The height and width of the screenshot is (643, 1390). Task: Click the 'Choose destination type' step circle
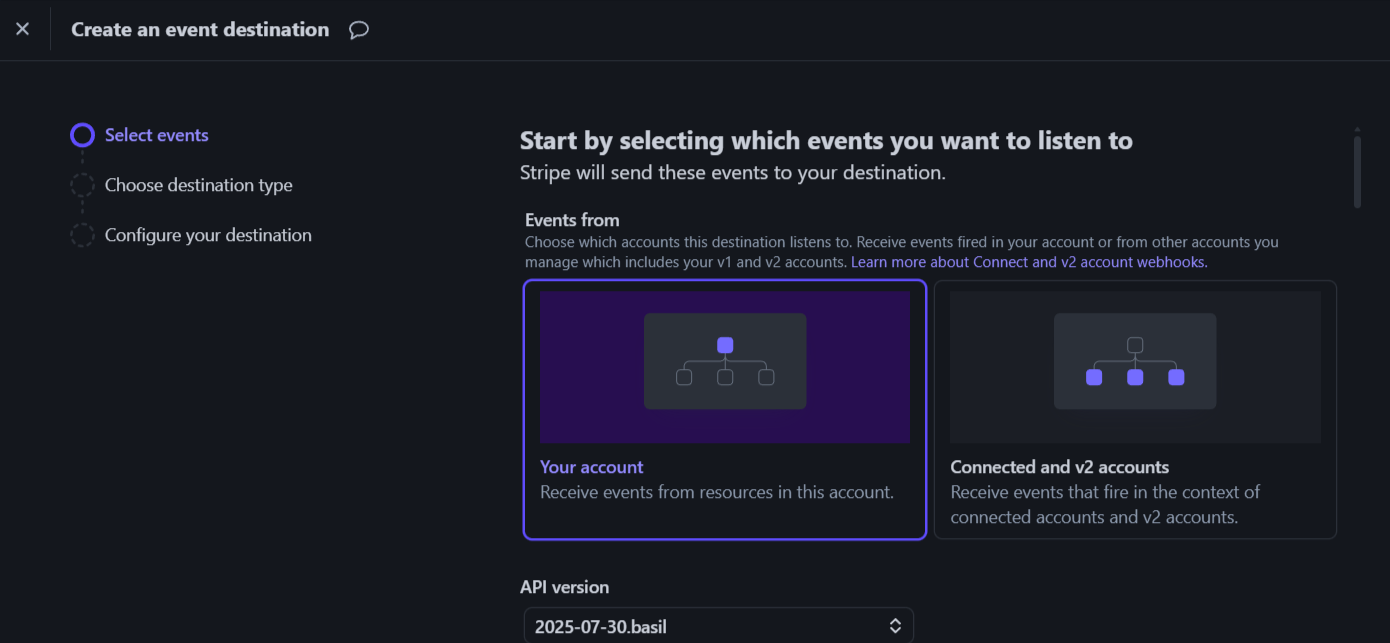coord(82,185)
